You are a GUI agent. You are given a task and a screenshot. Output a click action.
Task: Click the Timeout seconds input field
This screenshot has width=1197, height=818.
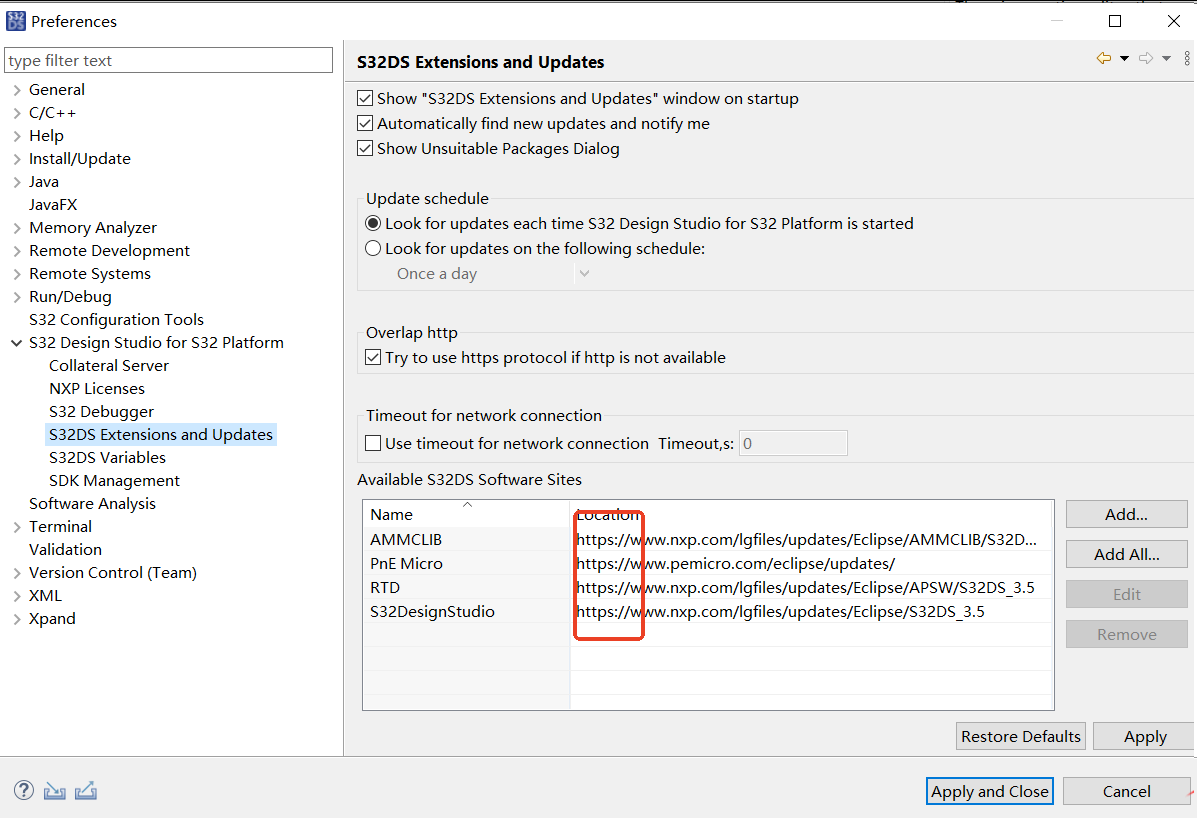(793, 443)
